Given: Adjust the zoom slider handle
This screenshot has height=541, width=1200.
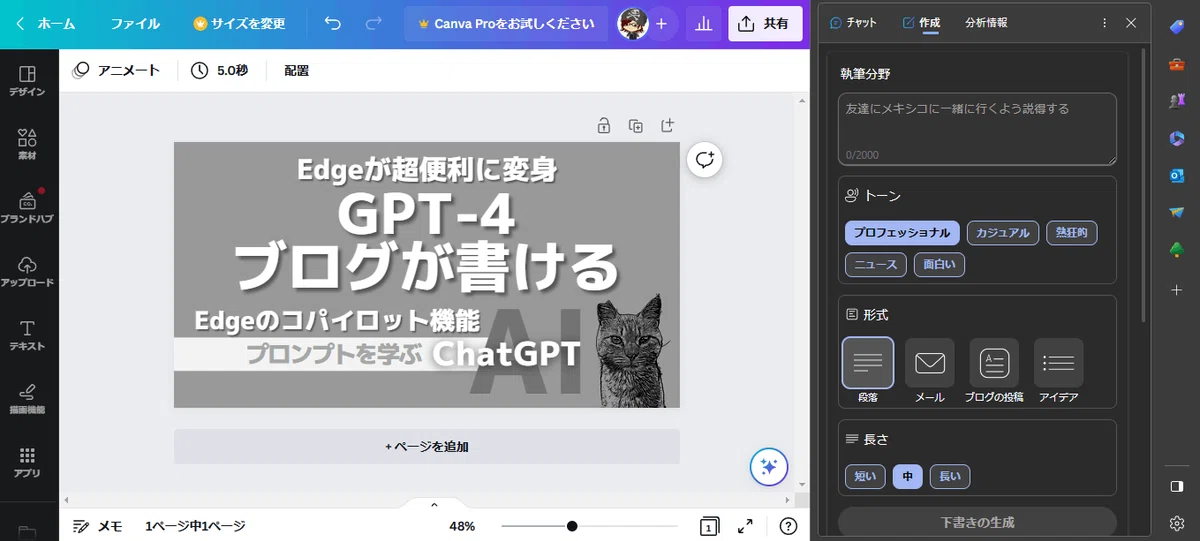Looking at the screenshot, I should point(572,526).
